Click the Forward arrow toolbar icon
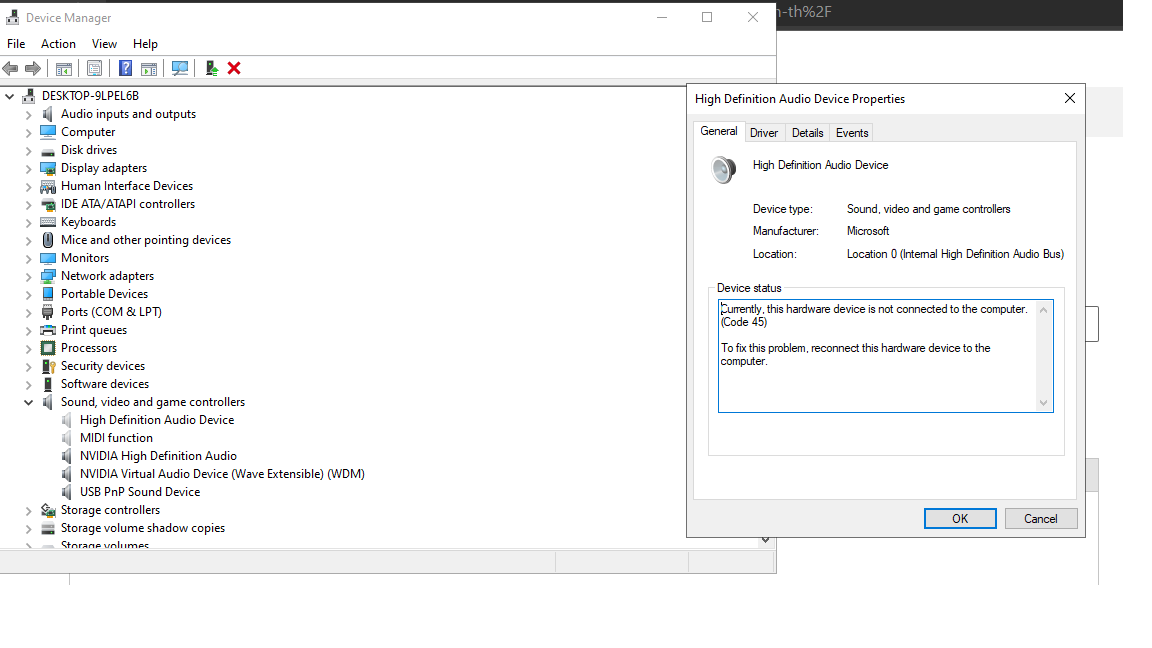 33,68
